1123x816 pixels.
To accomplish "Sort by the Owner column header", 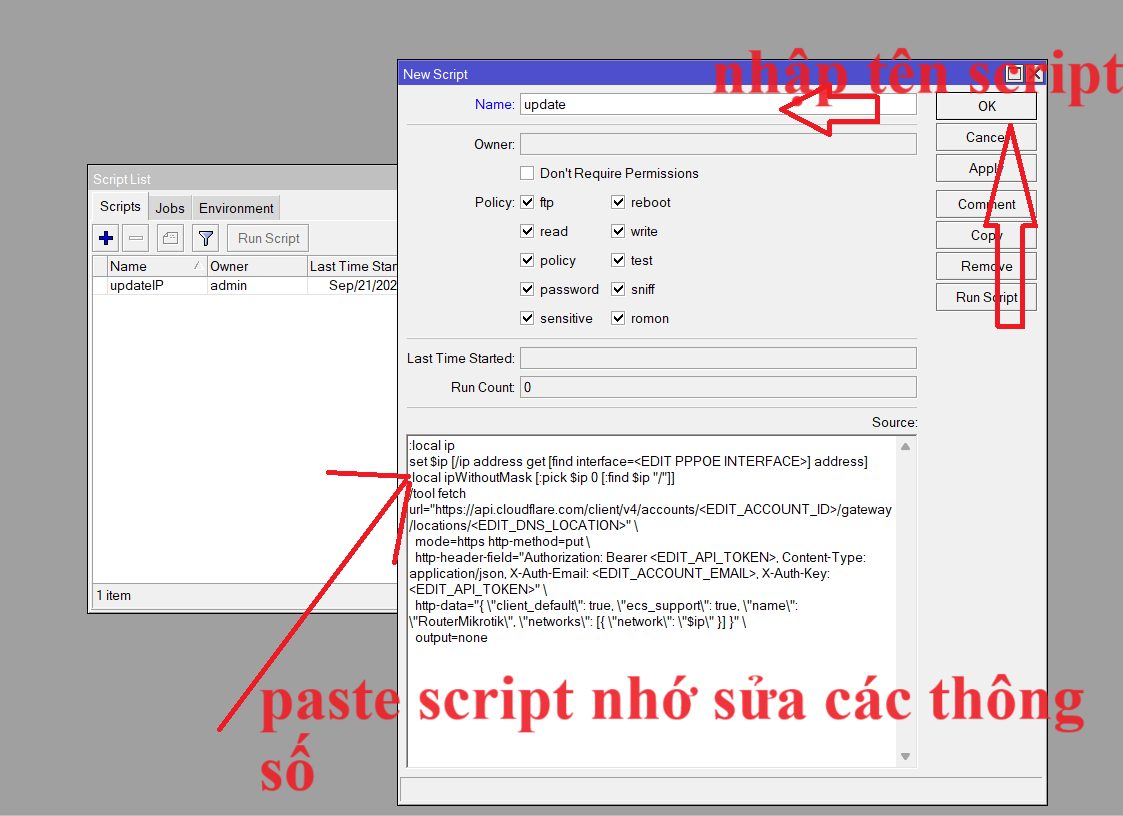I will coord(257,266).
